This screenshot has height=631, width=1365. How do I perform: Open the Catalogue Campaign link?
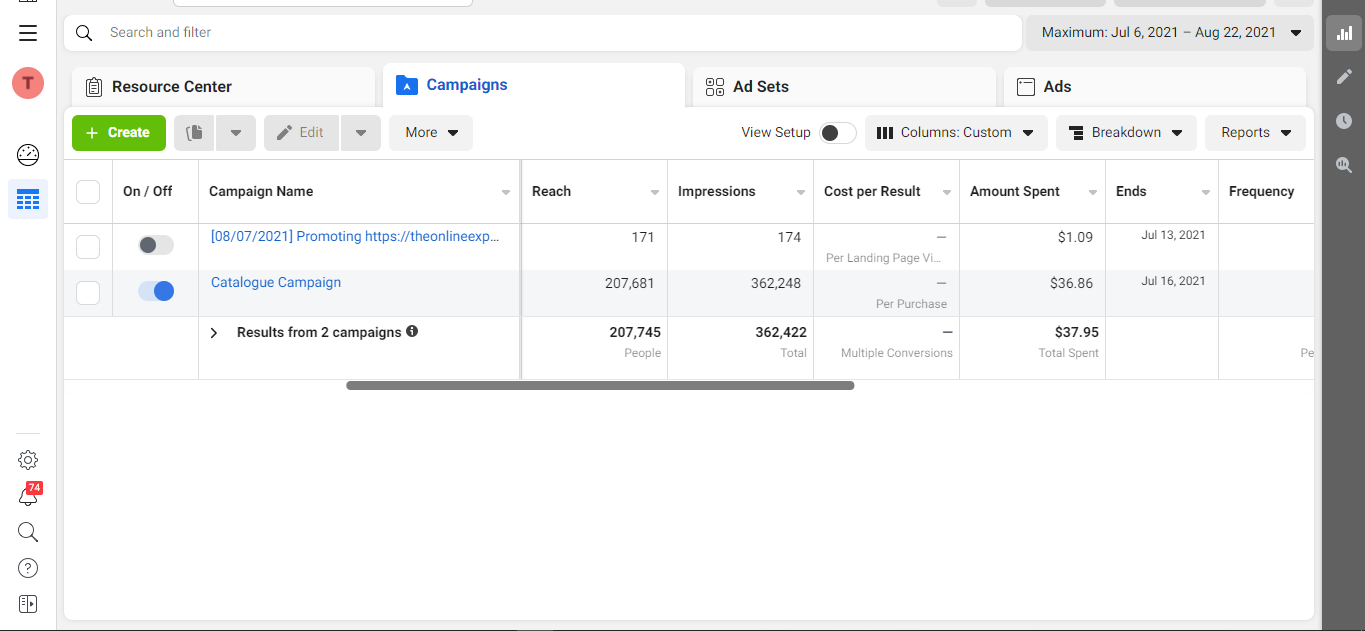pos(276,283)
